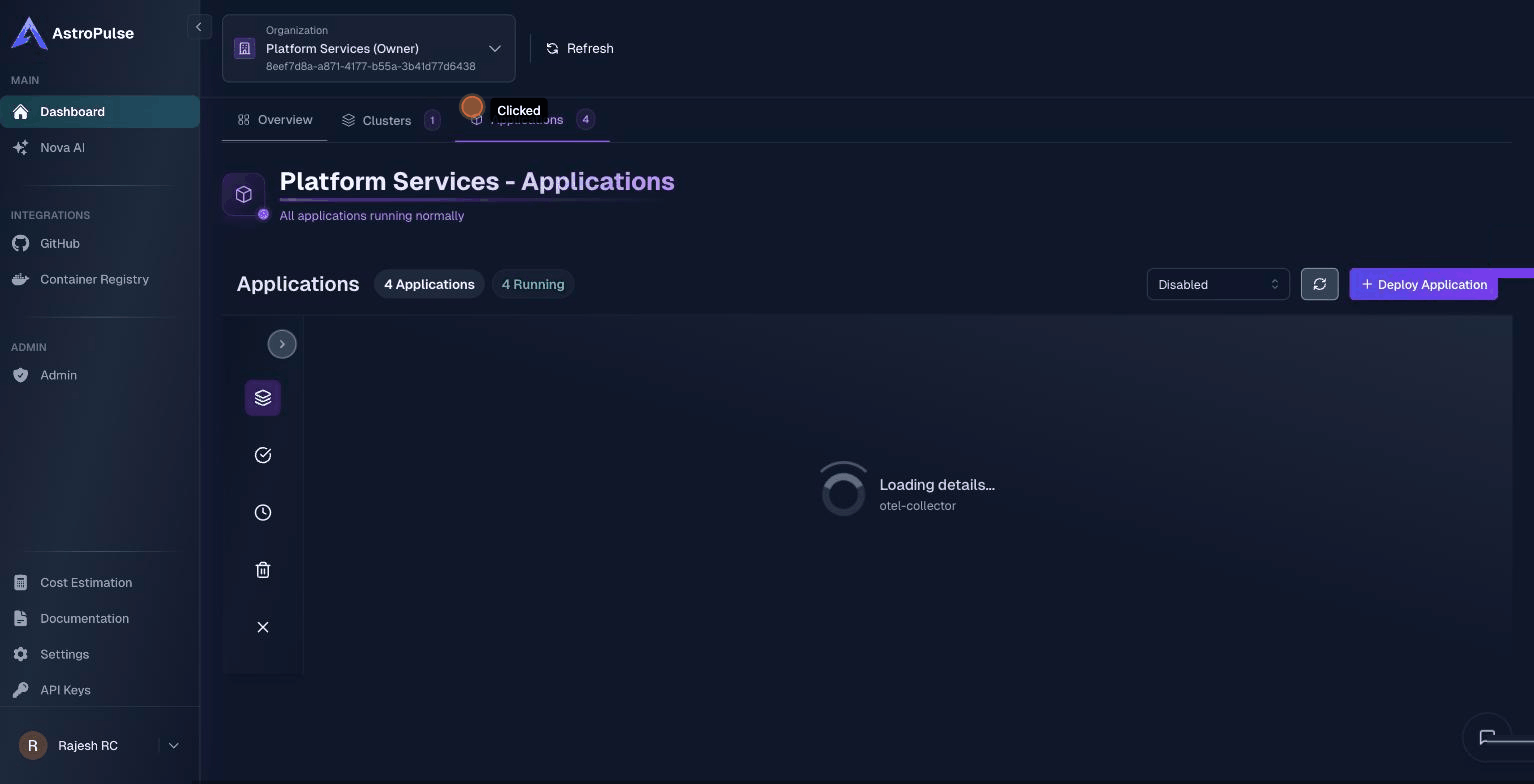Click the Rajesh RC avatar
Screen dimensions: 1534x784
(33, 745)
